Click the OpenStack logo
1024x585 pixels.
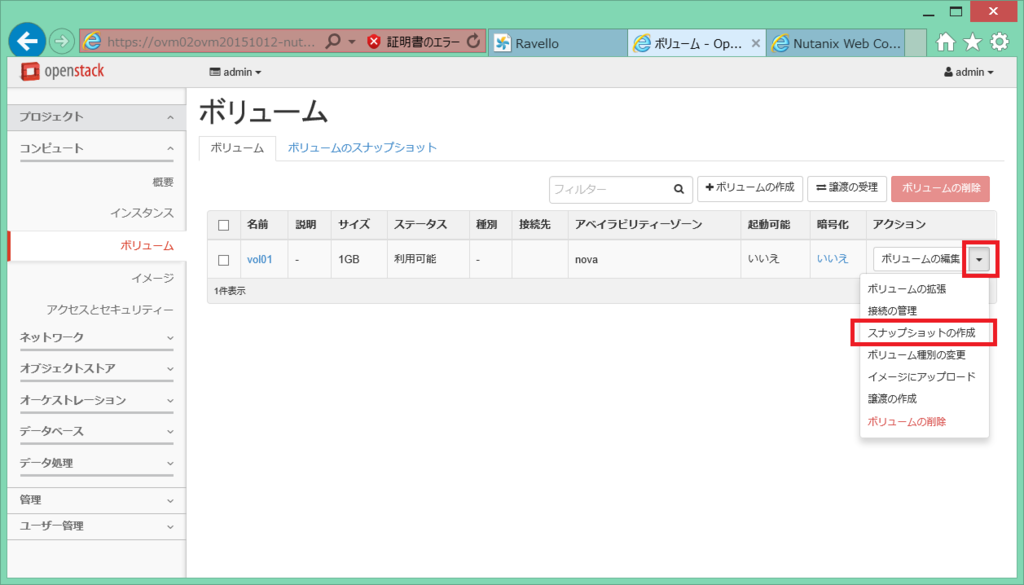pos(62,73)
